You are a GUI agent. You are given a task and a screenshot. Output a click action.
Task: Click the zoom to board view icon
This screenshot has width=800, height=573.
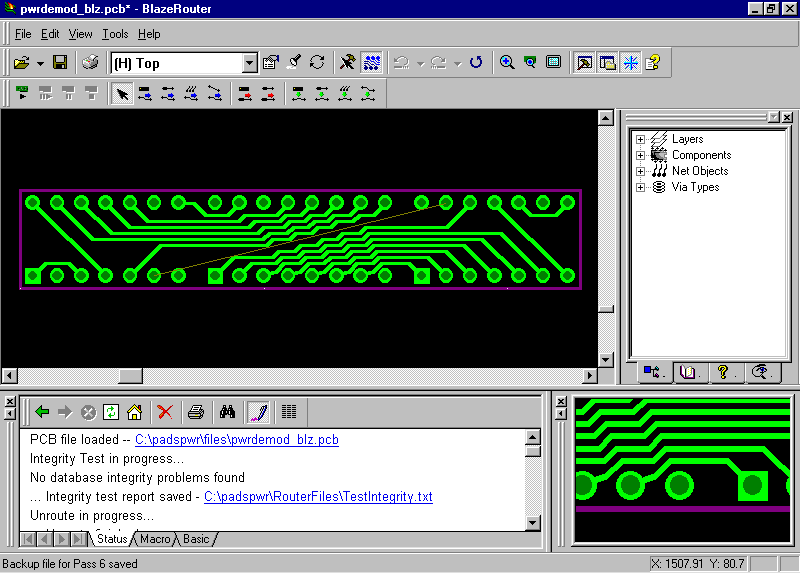pos(530,63)
